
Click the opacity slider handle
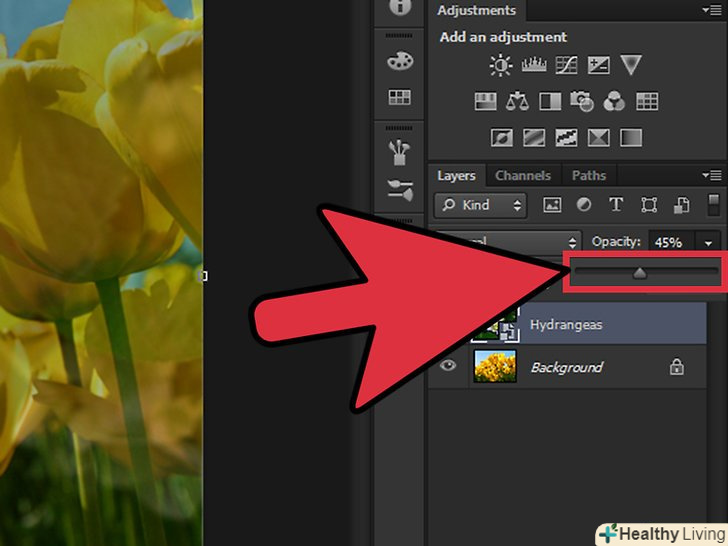(x=640, y=273)
